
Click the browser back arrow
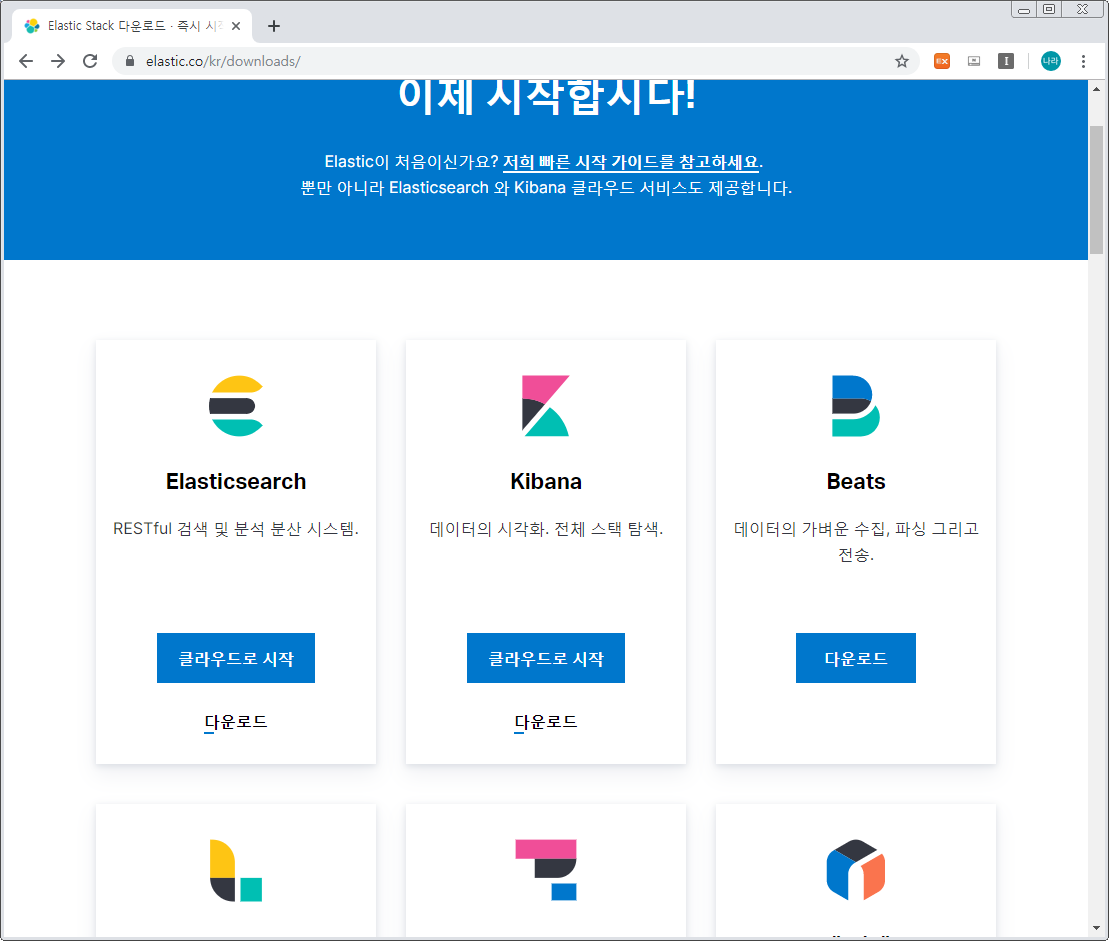click(x=26, y=62)
